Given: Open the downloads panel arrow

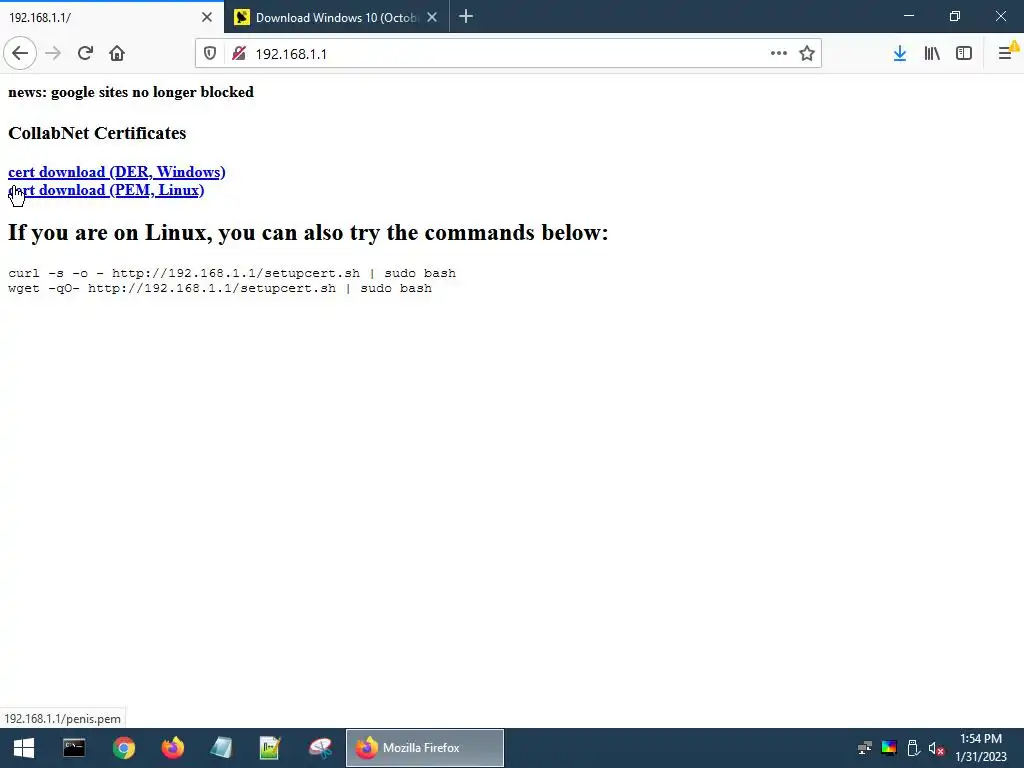Looking at the screenshot, I should point(900,54).
